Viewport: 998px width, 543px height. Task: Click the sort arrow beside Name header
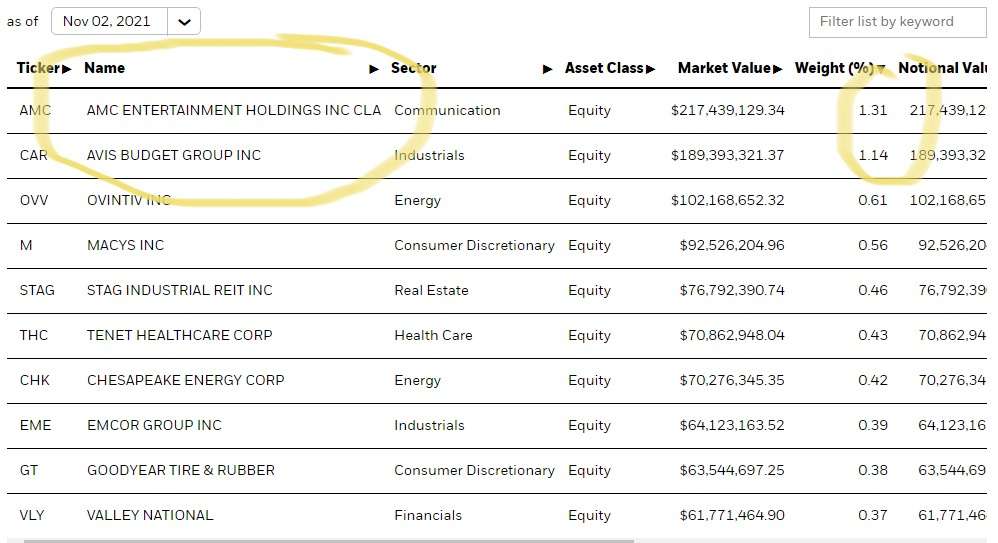point(374,69)
